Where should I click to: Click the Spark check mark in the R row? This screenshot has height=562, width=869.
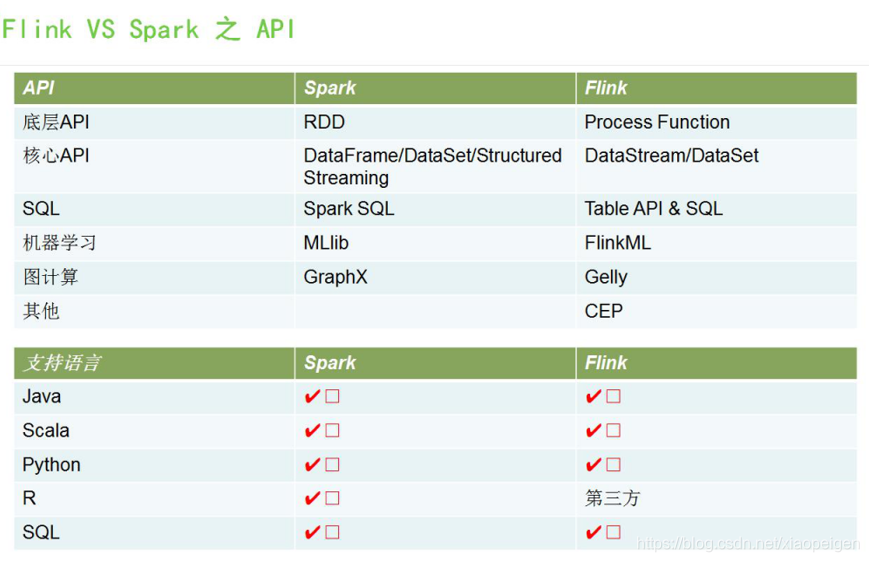click(x=313, y=498)
